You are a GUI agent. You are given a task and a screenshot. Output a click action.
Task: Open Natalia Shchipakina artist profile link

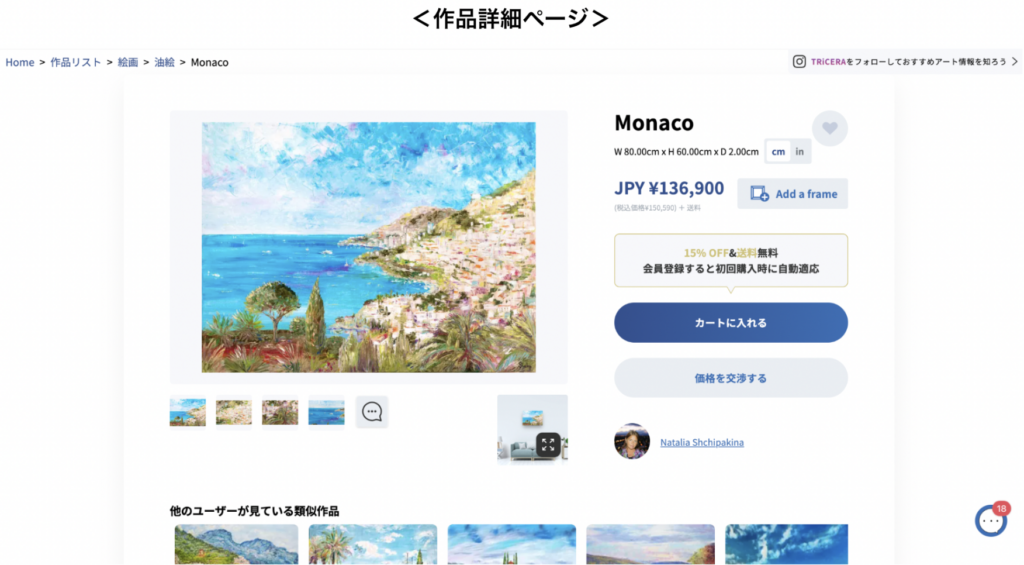point(701,442)
